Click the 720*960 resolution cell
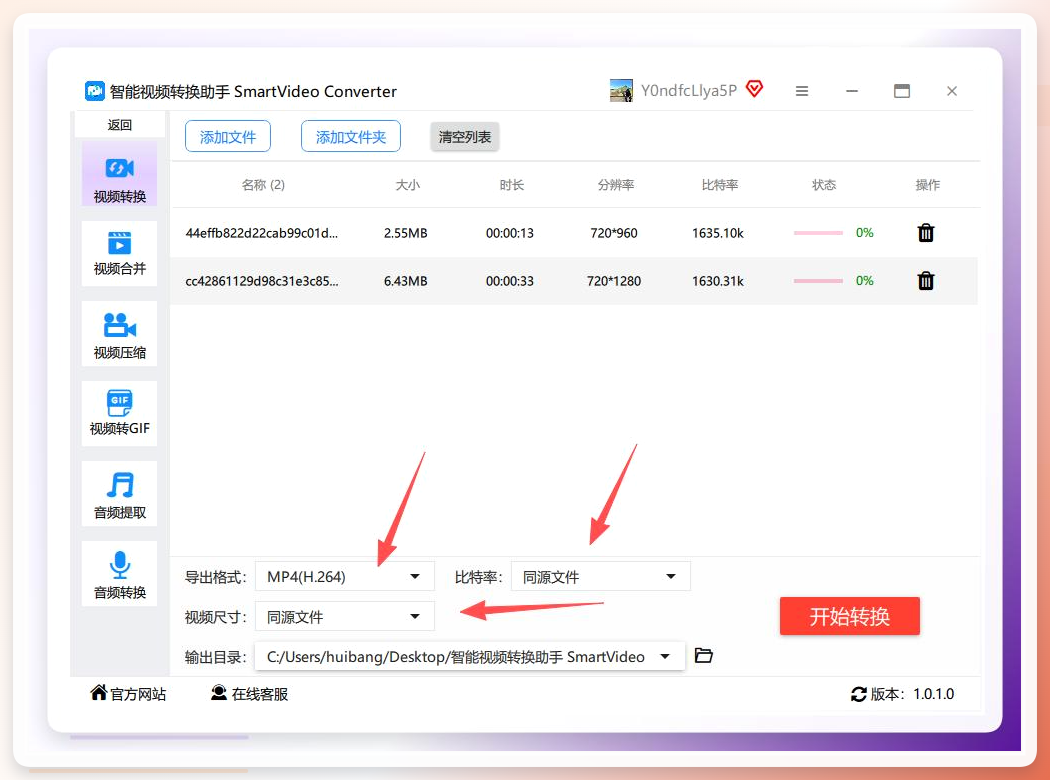Screen dimensions: 1050x780 coord(613,233)
